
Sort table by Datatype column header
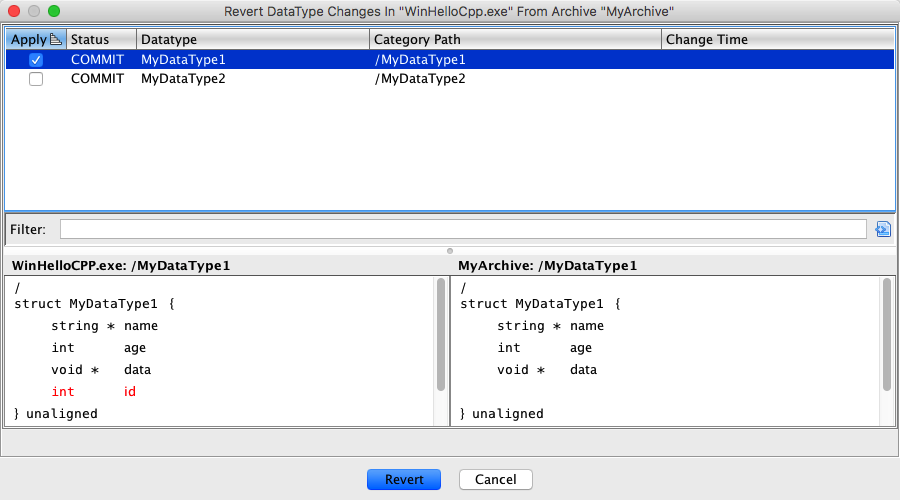click(x=252, y=40)
